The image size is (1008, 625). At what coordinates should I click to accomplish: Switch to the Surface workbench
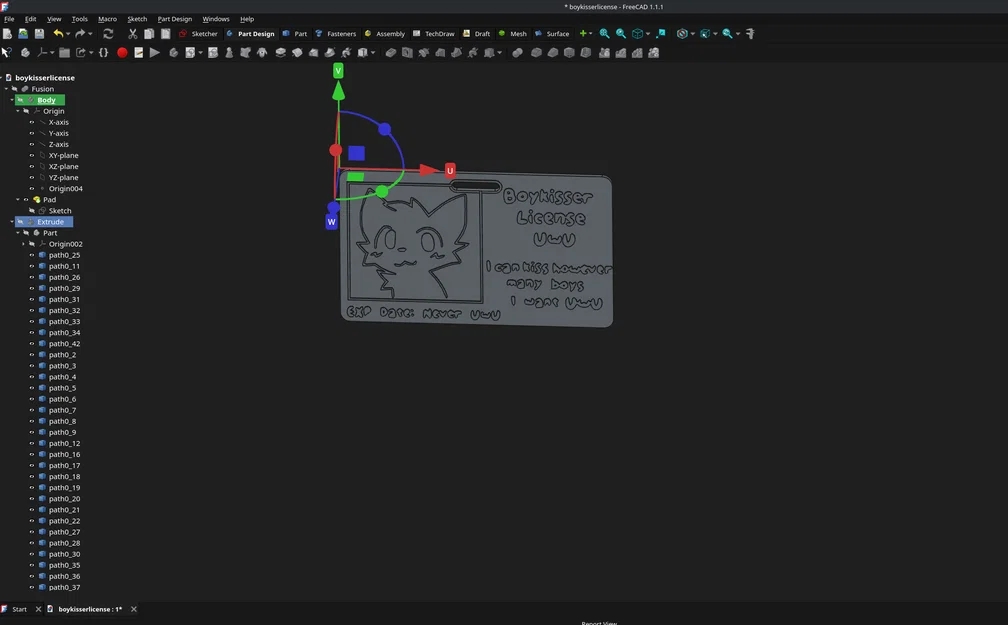pyautogui.click(x=552, y=33)
